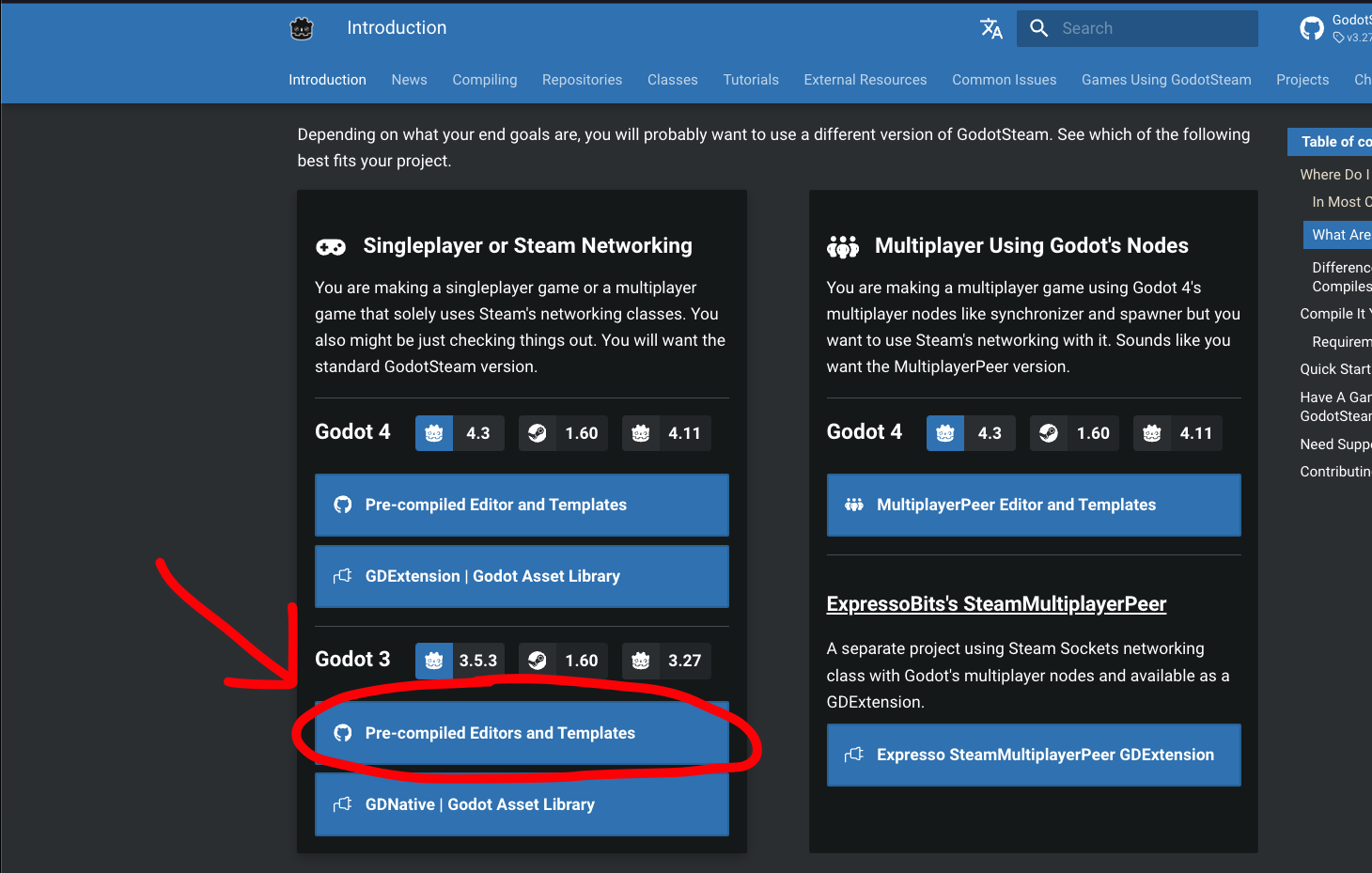Click Godot 3 Pre-compiled Editors and Templates button

(x=522, y=733)
